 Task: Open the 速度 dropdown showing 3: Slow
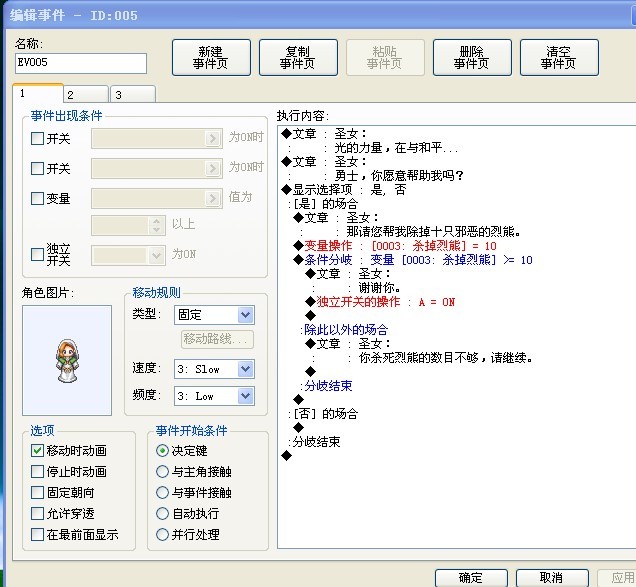(214, 369)
